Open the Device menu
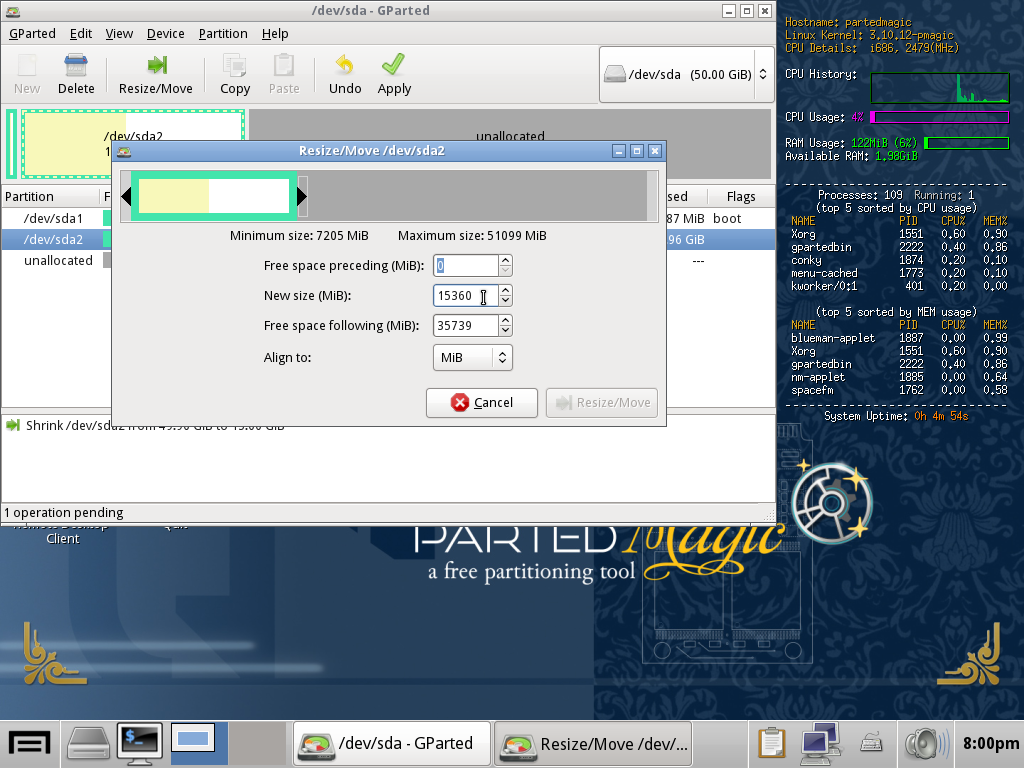Screen dimensions: 1024x768 [x=165, y=33]
